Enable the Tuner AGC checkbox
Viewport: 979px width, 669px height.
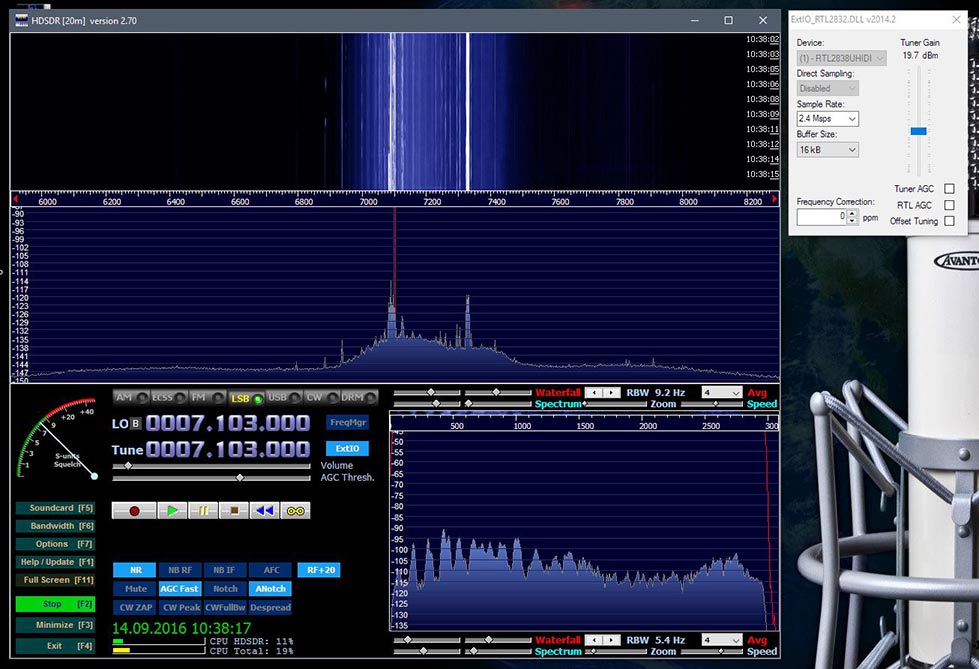(x=949, y=188)
